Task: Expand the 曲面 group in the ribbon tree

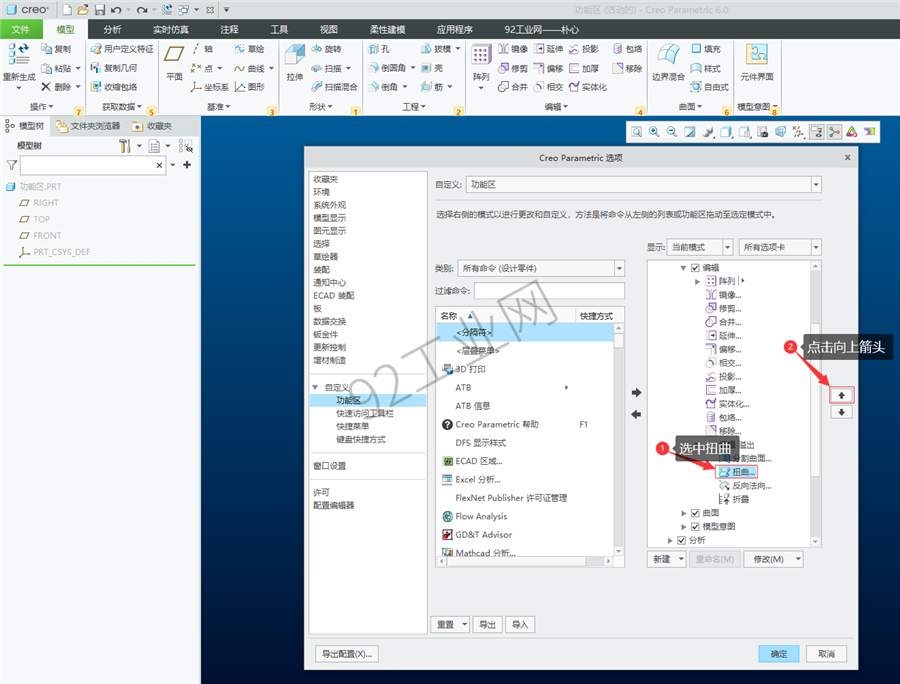Action: coord(684,513)
